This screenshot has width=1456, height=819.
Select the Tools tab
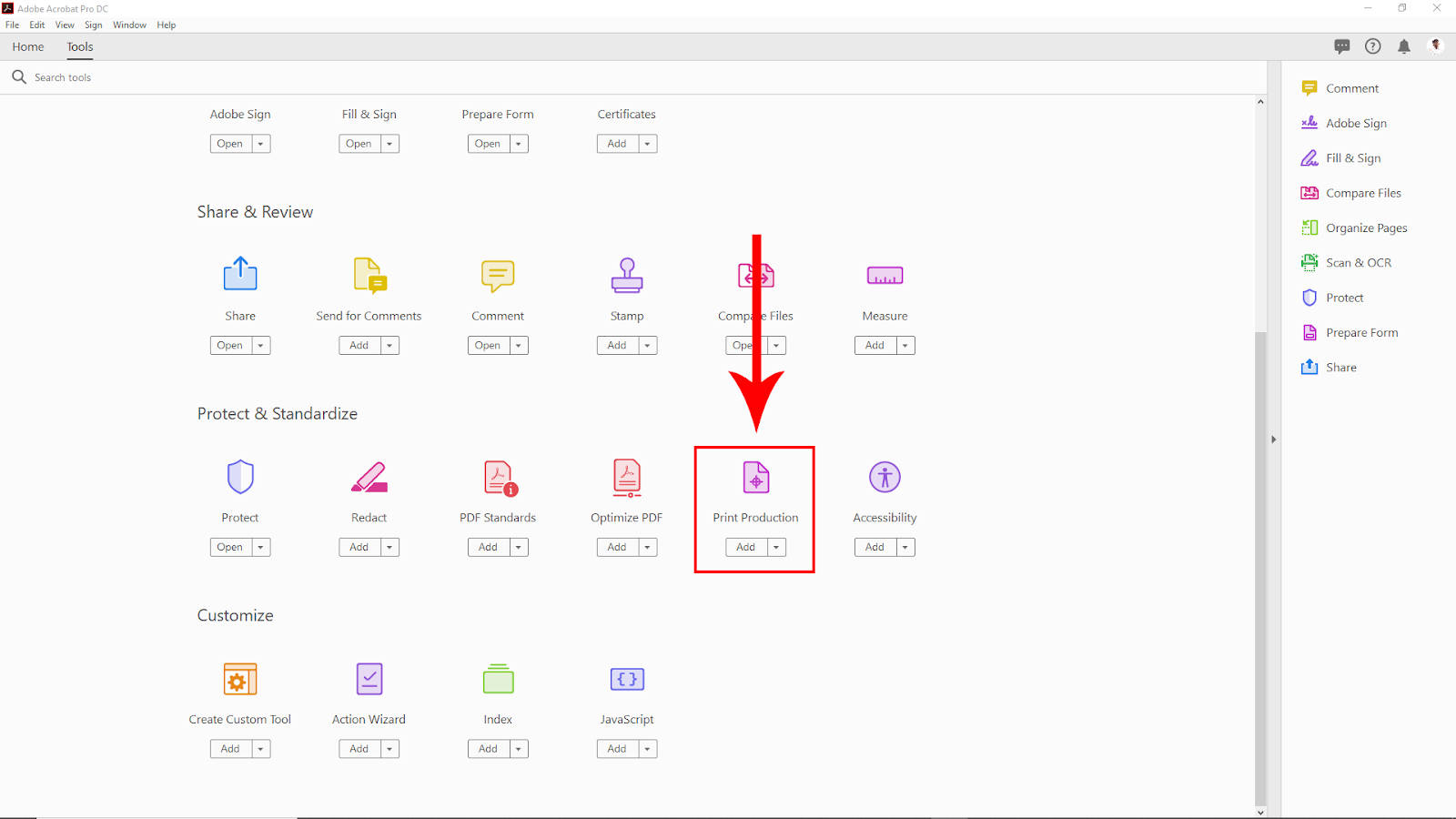[x=80, y=46]
